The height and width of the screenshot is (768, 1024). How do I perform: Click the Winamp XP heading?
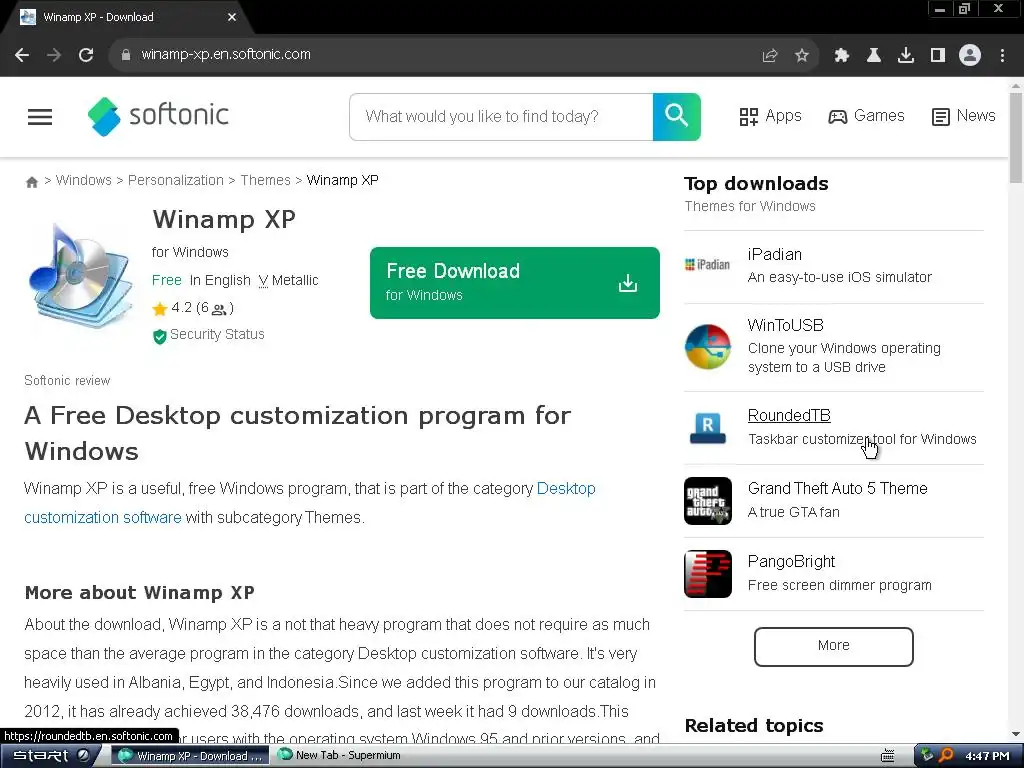[x=224, y=219]
